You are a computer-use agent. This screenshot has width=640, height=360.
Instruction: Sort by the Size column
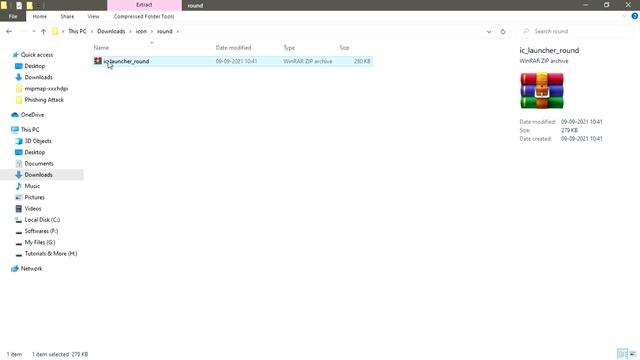coord(344,48)
